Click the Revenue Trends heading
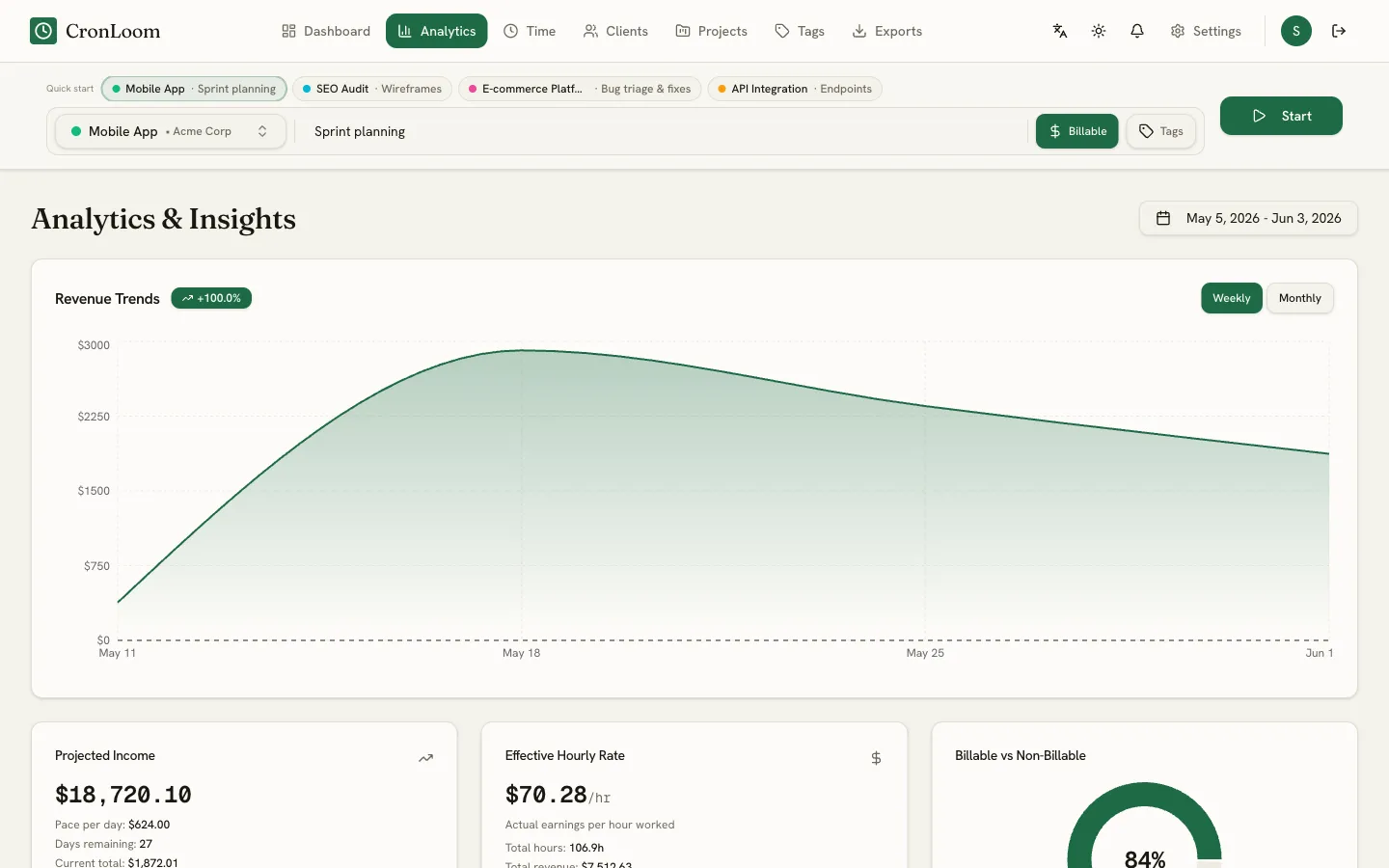1389x868 pixels. [x=107, y=299]
